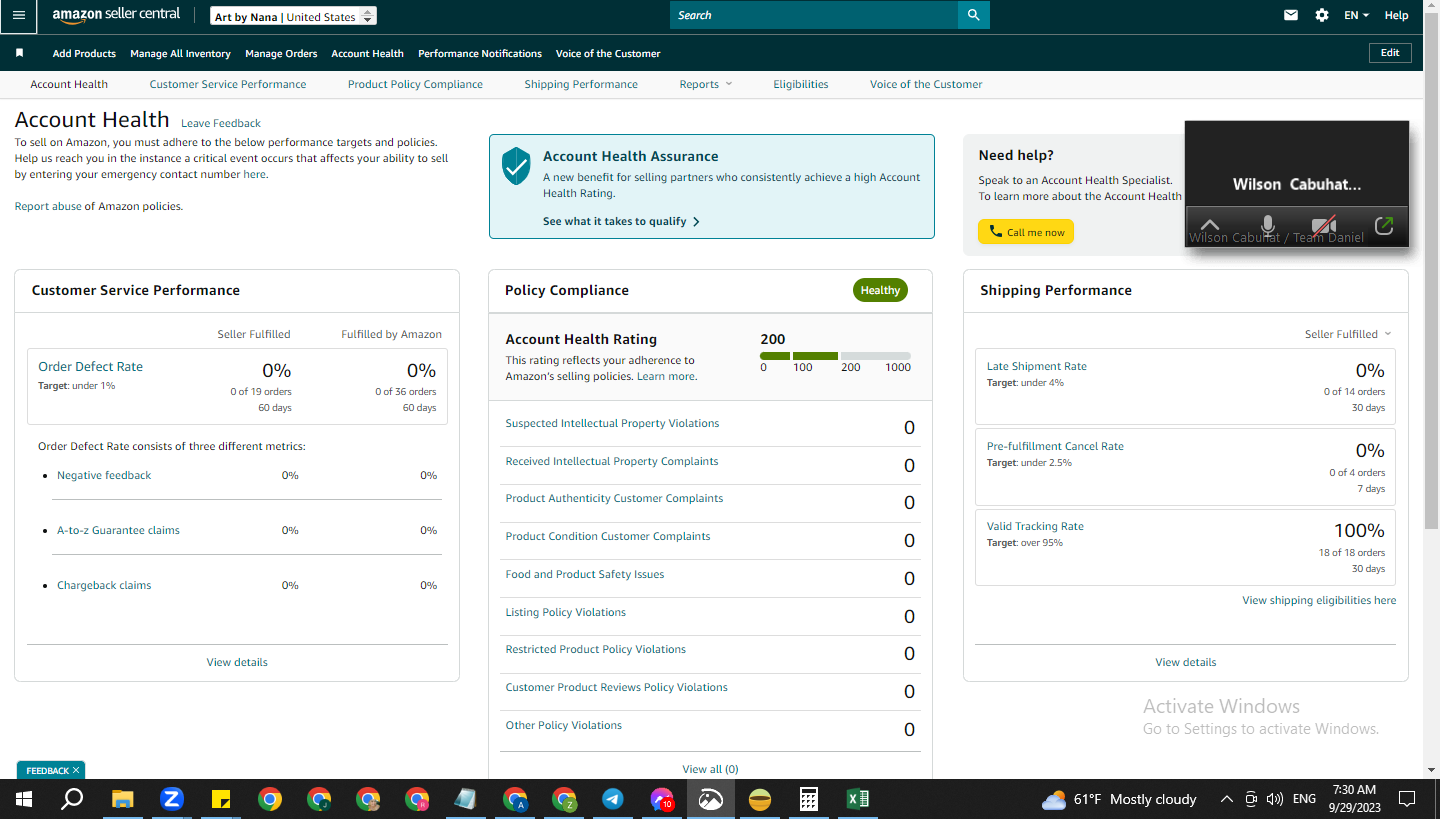Switch to Shipping Performance tab
The height and width of the screenshot is (819, 1440).
coord(581,84)
